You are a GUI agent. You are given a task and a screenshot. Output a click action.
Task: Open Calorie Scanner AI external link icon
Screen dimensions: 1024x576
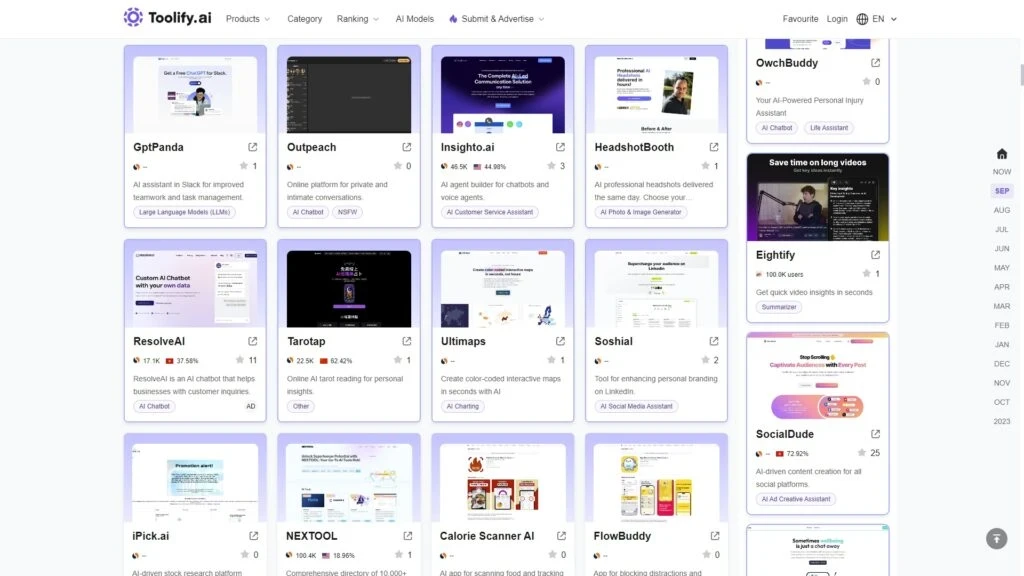[x=561, y=536]
